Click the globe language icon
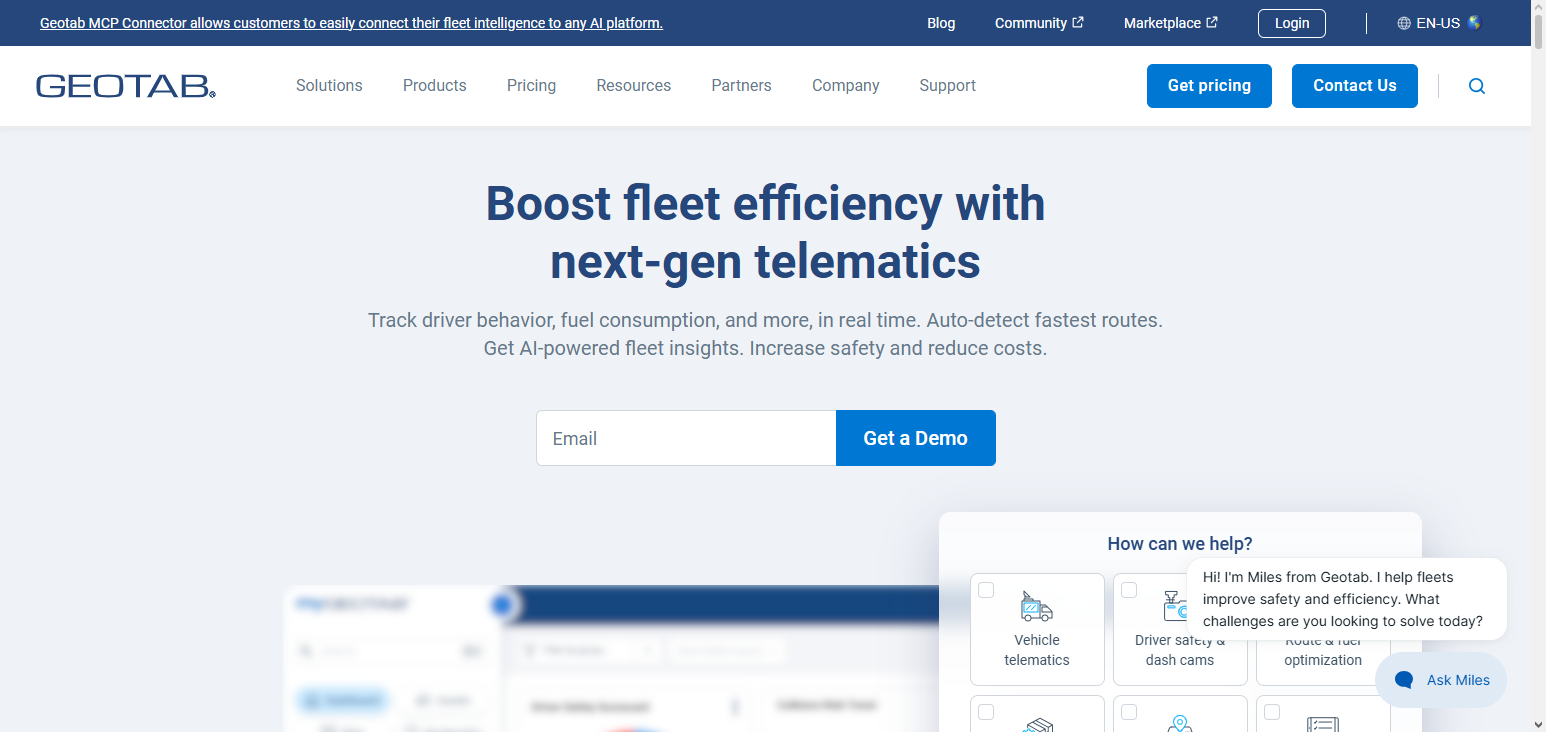This screenshot has height=732, width=1546. pyautogui.click(x=1404, y=23)
